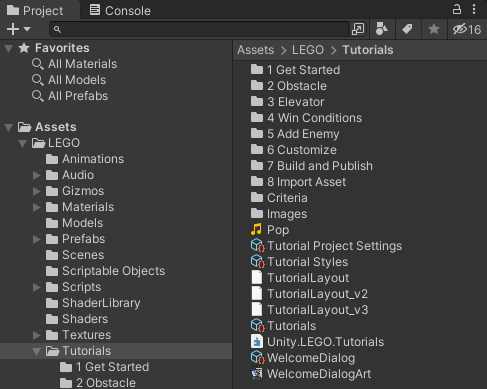Switch to the Console tab

click(x=120, y=10)
